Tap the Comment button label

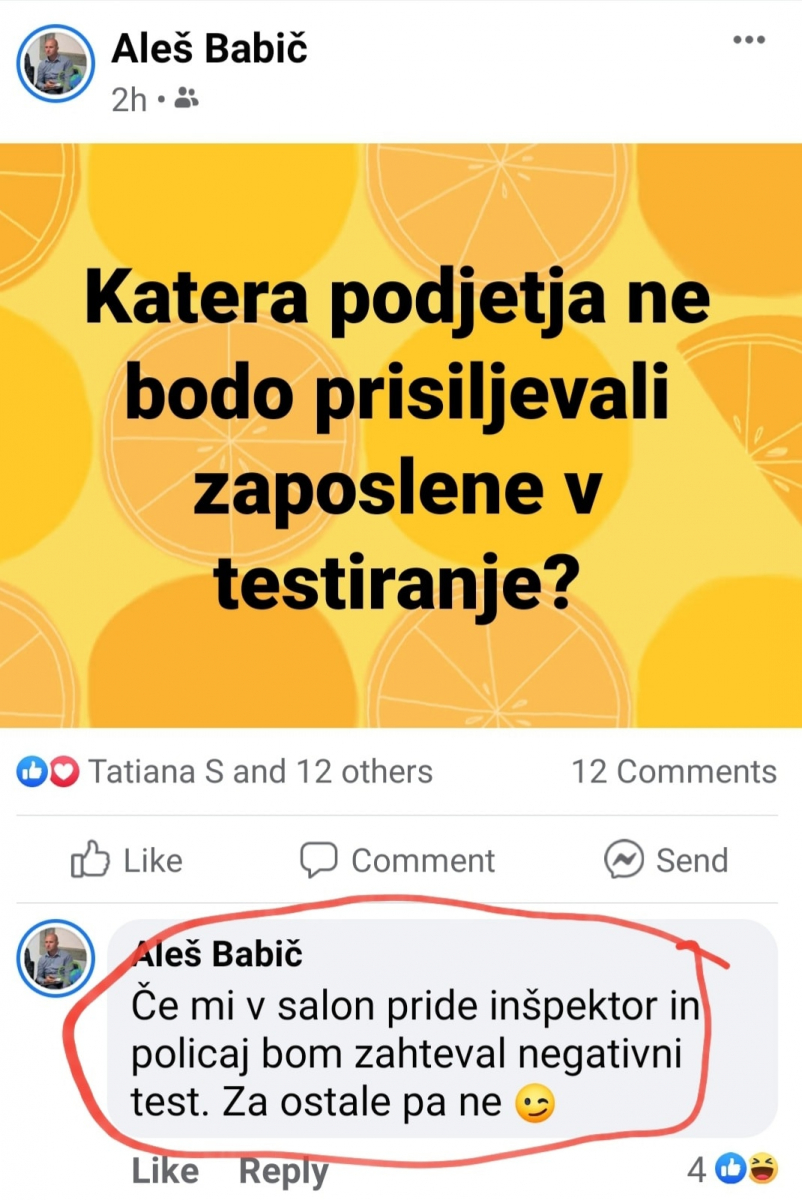coord(423,860)
